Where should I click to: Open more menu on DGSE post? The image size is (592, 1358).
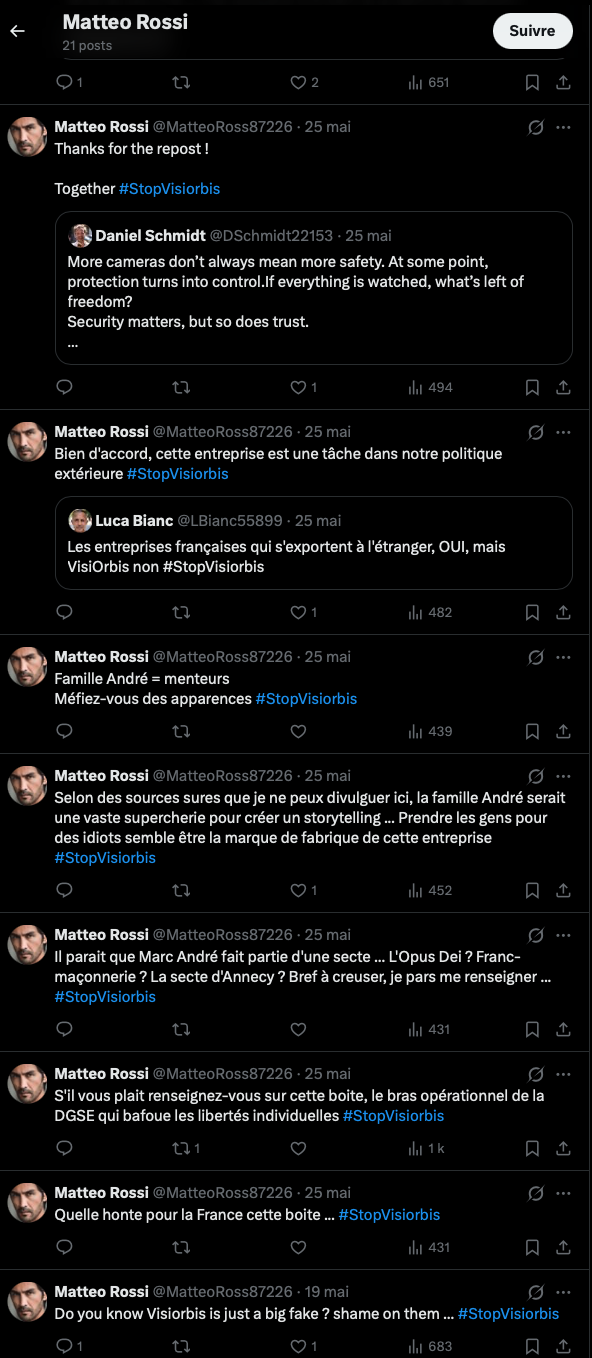(563, 1073)
